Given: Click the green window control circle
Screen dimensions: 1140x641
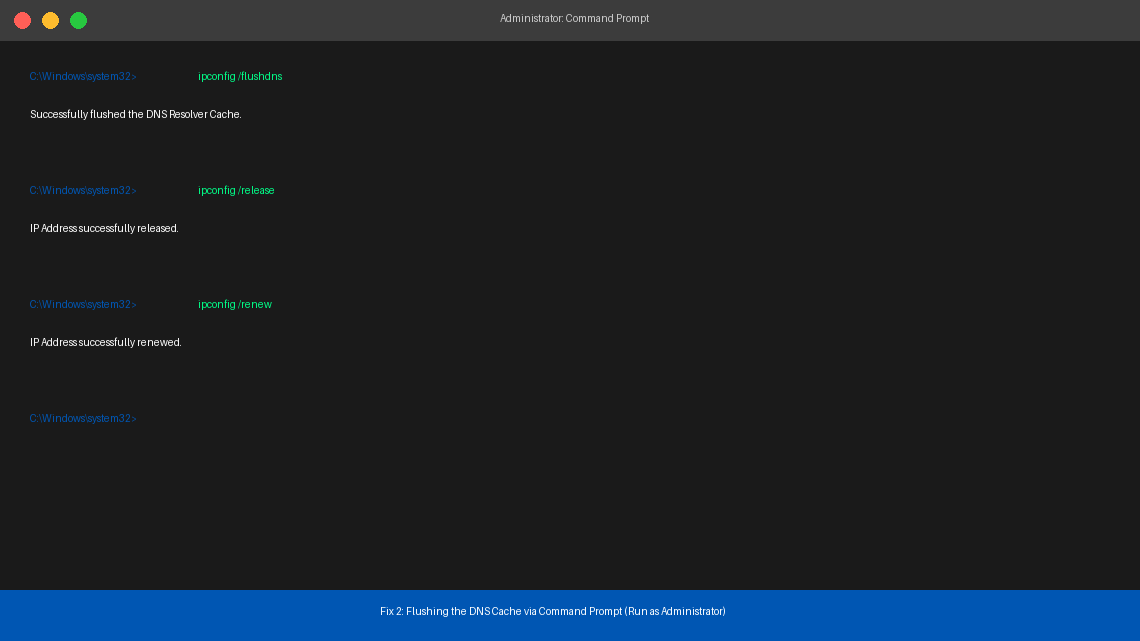Looking at the screenshot, I should coord(78,19).
